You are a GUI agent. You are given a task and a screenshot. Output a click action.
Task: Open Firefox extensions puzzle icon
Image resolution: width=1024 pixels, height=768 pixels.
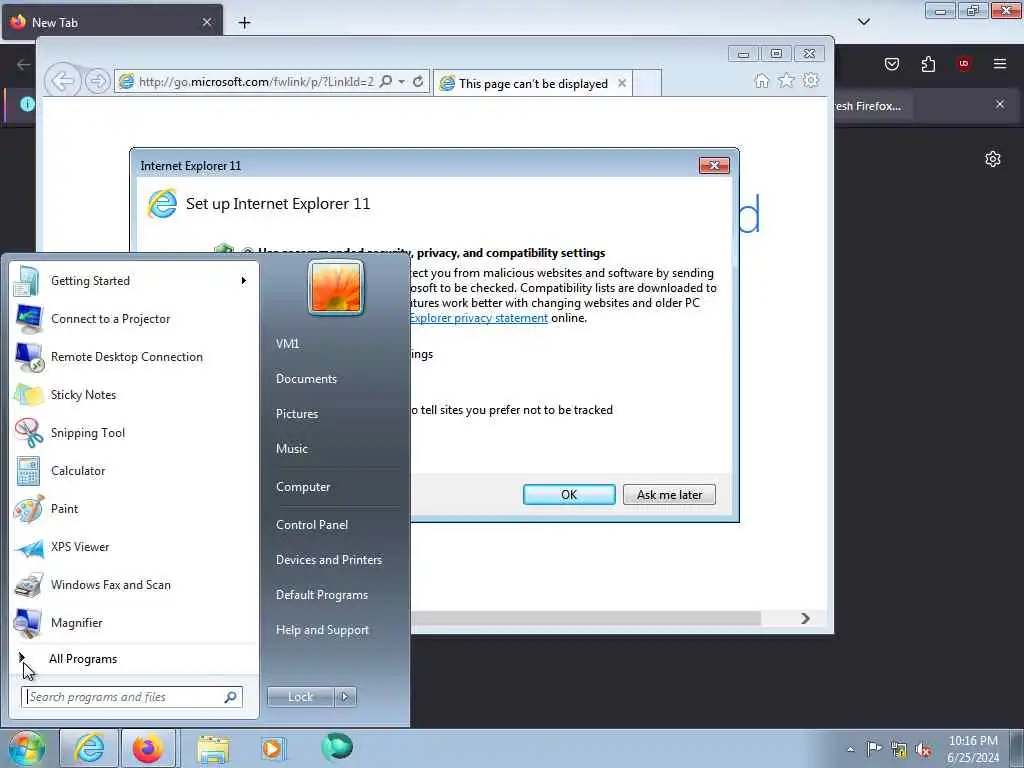[928, 64]
